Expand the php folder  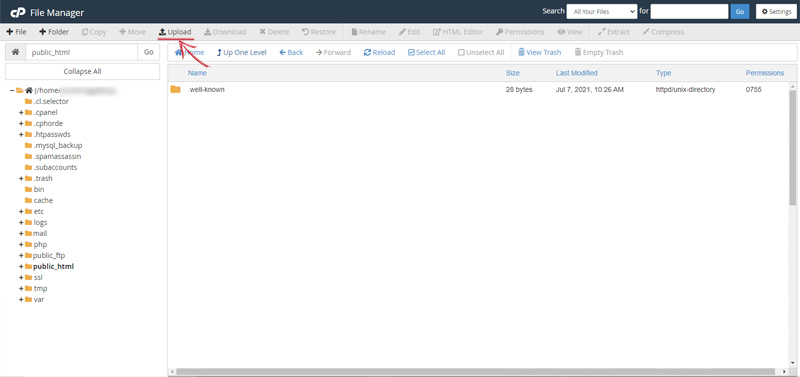pos(21,244)
